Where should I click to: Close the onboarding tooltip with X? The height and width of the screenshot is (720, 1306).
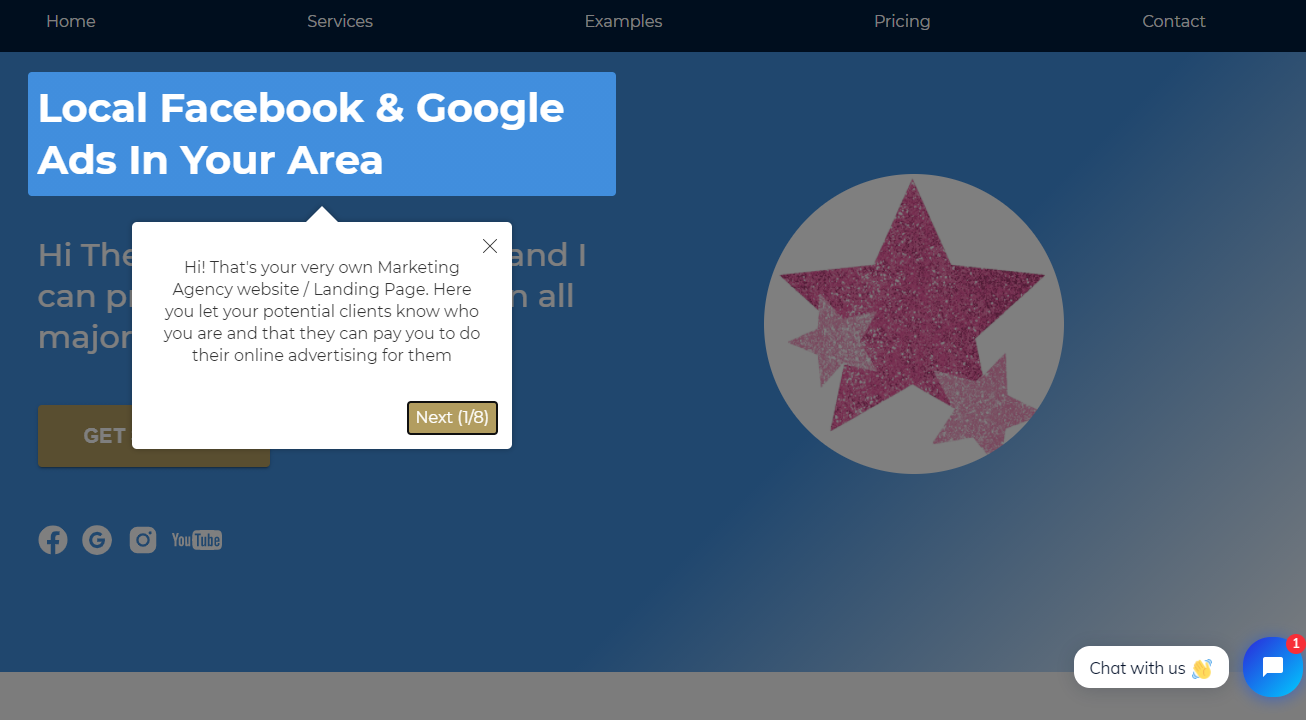click(x=490, y=246)
